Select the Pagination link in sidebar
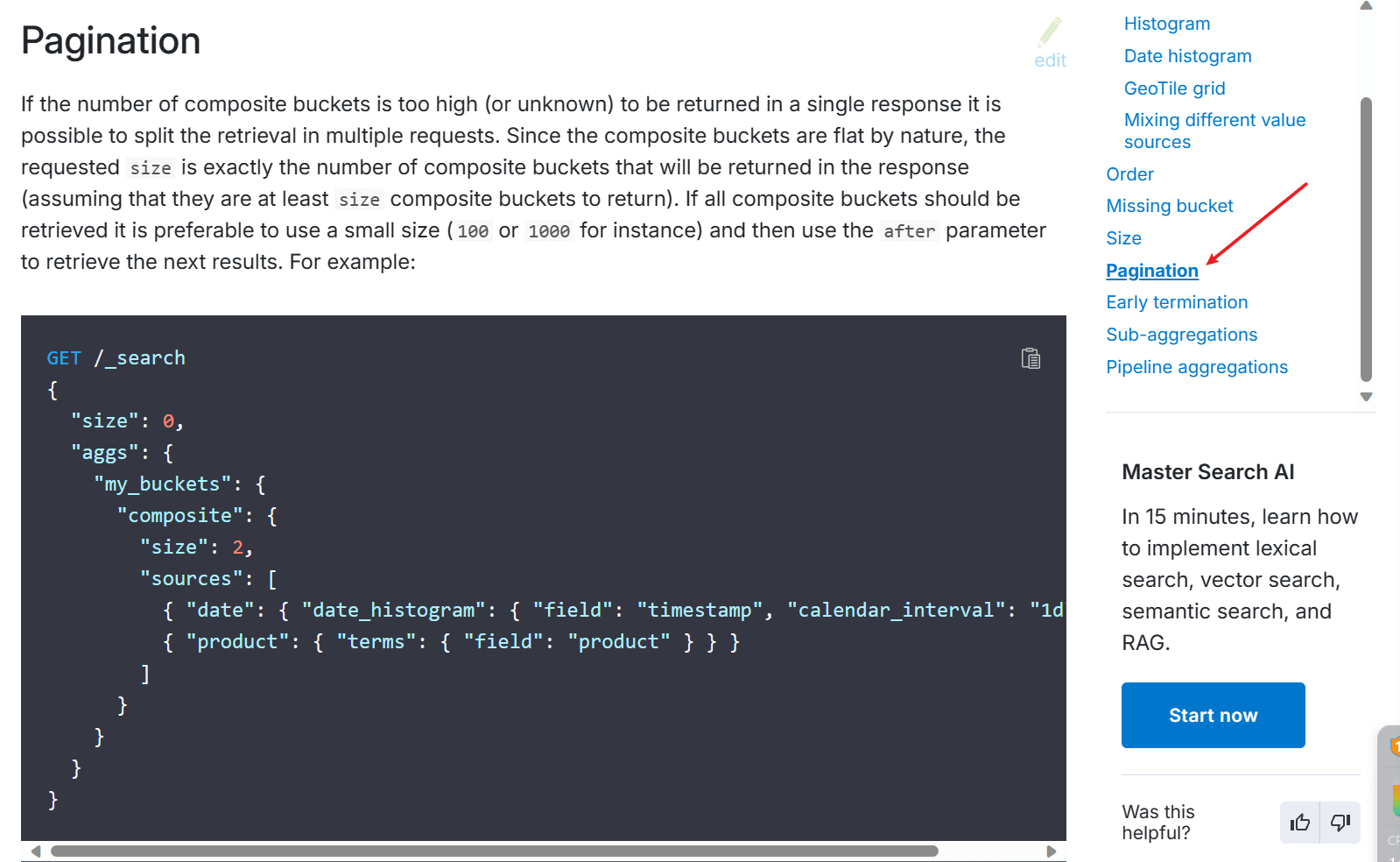This screenshot has width=1400, height=862. pos(1151,271)
